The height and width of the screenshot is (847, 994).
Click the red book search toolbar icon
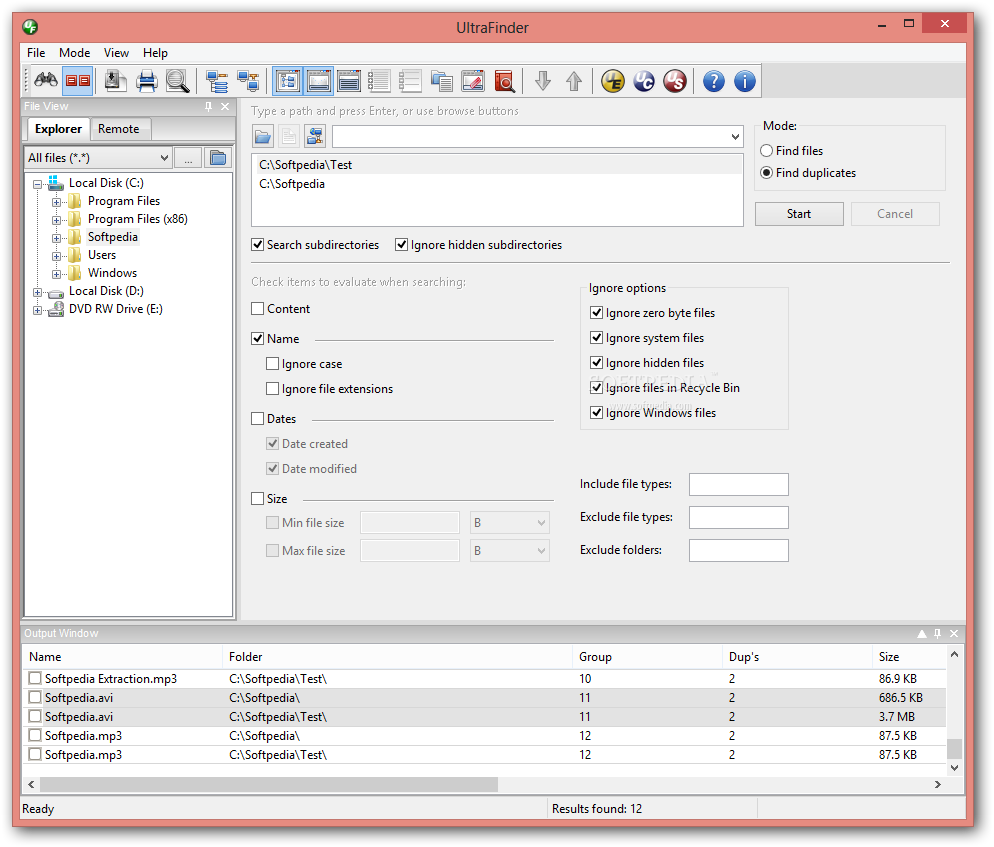pos(503,81)
